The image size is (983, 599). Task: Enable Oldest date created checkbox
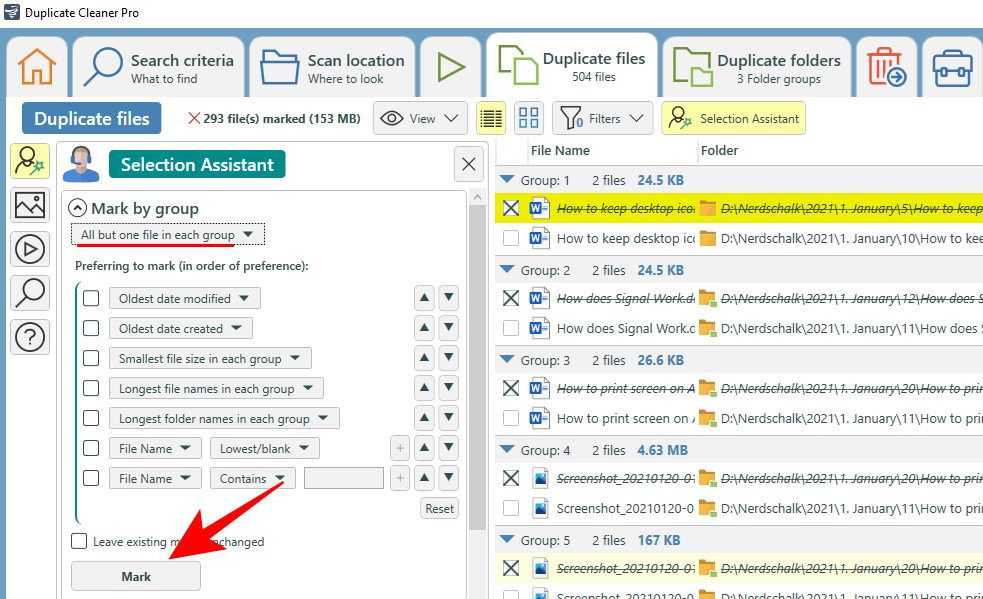pyautogui.click(x=91, y=328)
